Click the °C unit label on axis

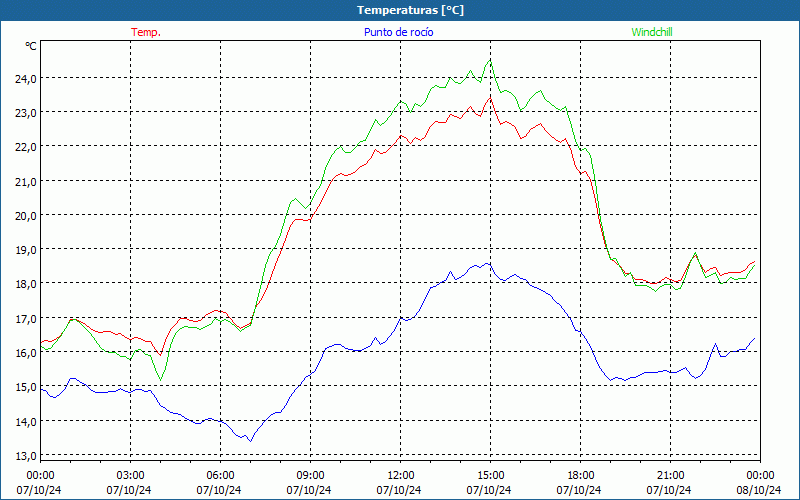(x=31, y=46)
